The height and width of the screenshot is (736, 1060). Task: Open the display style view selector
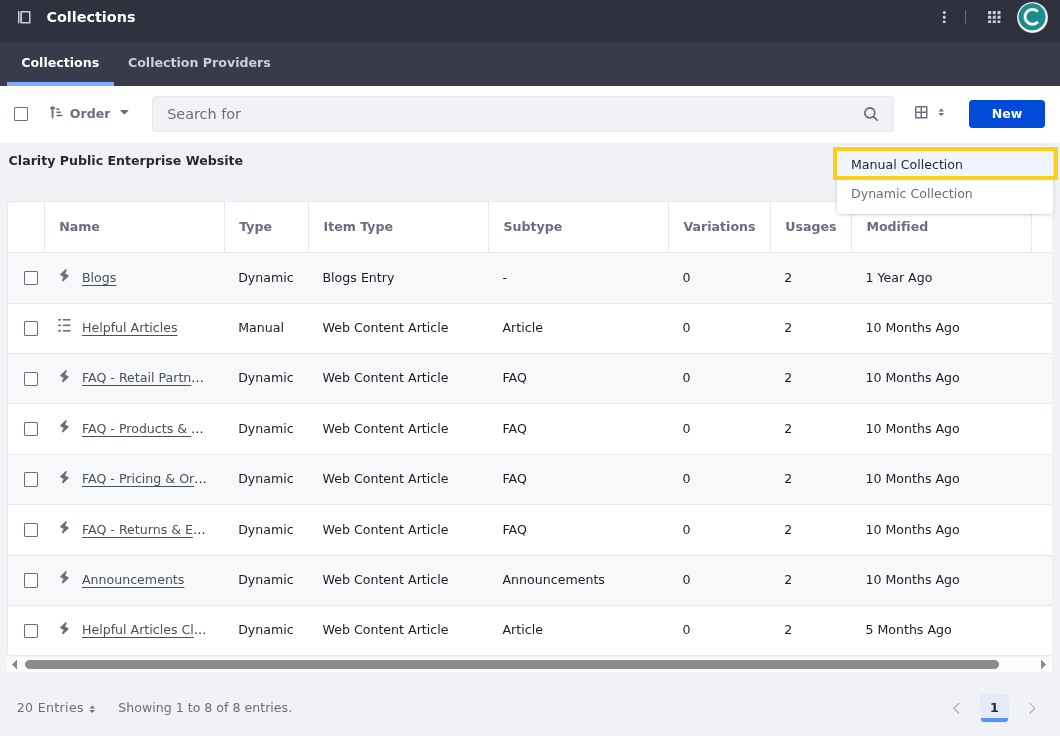click(929, 113)
